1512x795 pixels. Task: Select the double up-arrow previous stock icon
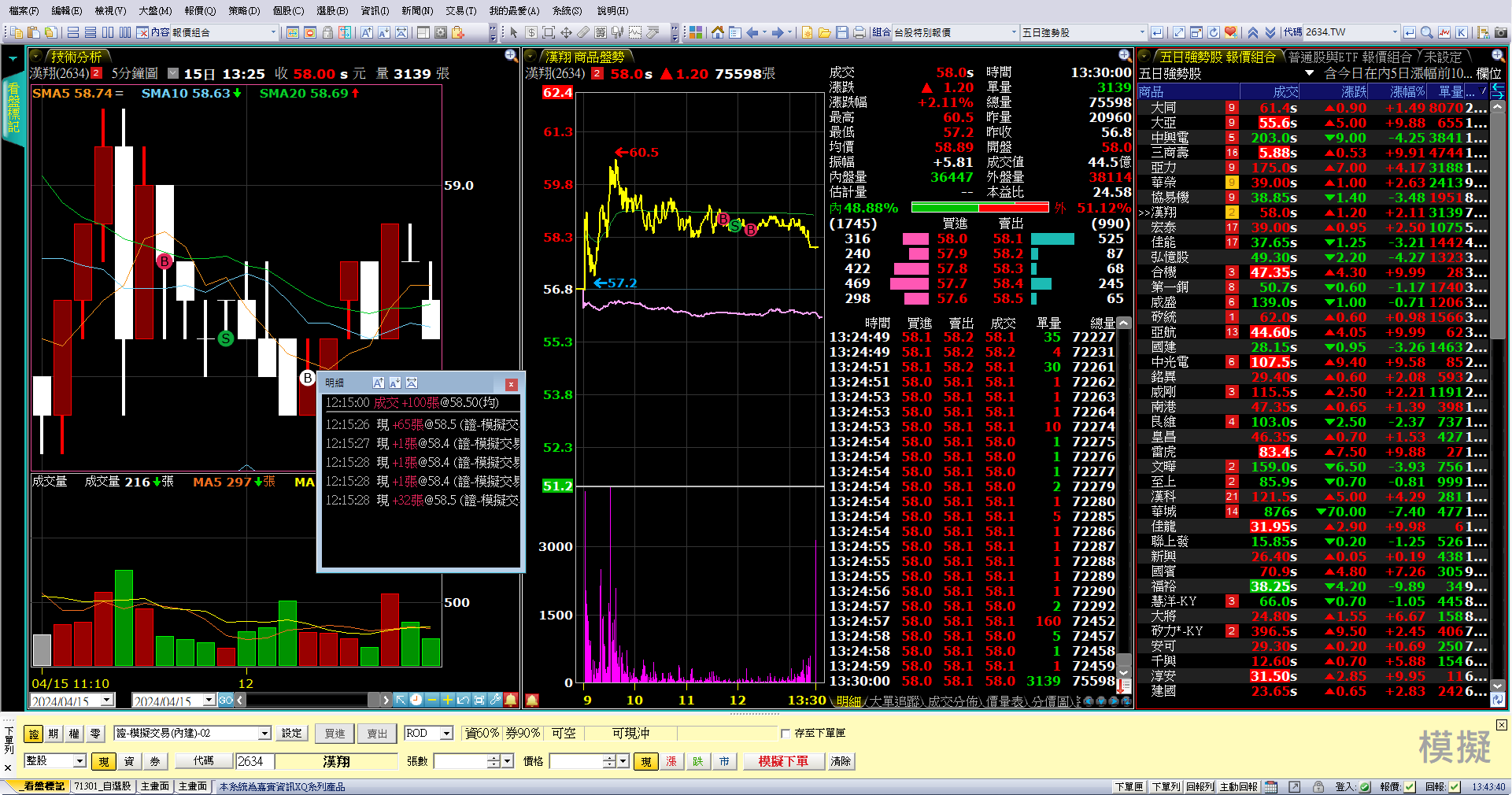(x=1253, y=32)
